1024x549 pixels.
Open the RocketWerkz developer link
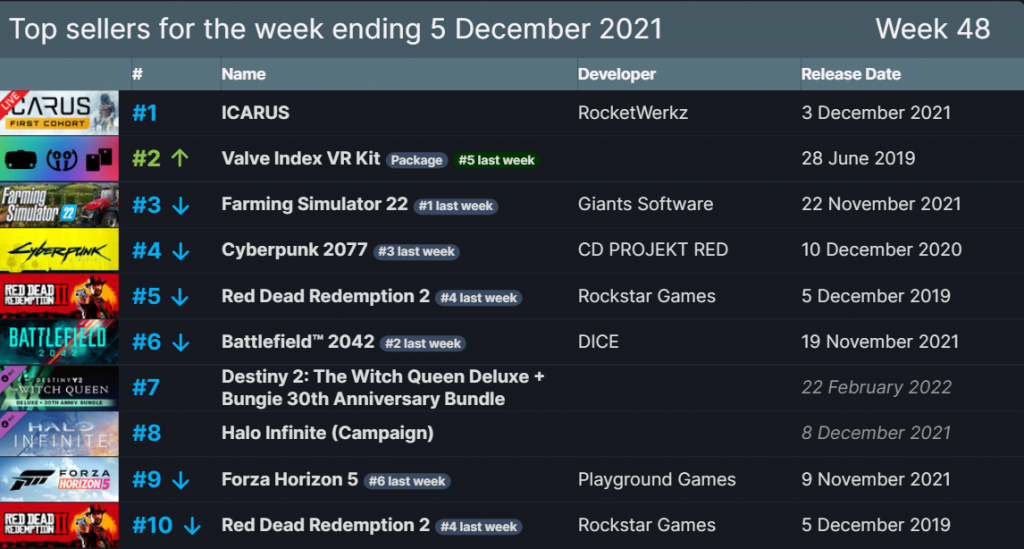(633, 113)
